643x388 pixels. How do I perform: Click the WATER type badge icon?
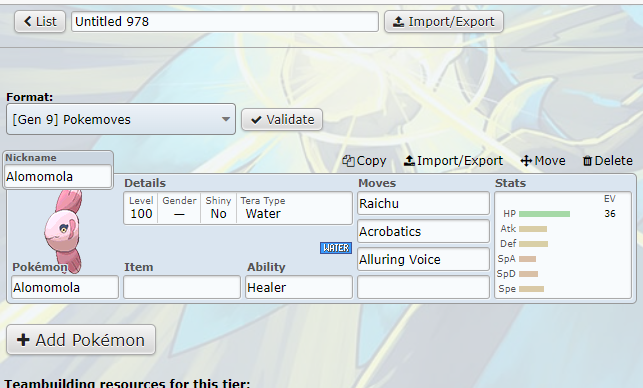(336, 248)
